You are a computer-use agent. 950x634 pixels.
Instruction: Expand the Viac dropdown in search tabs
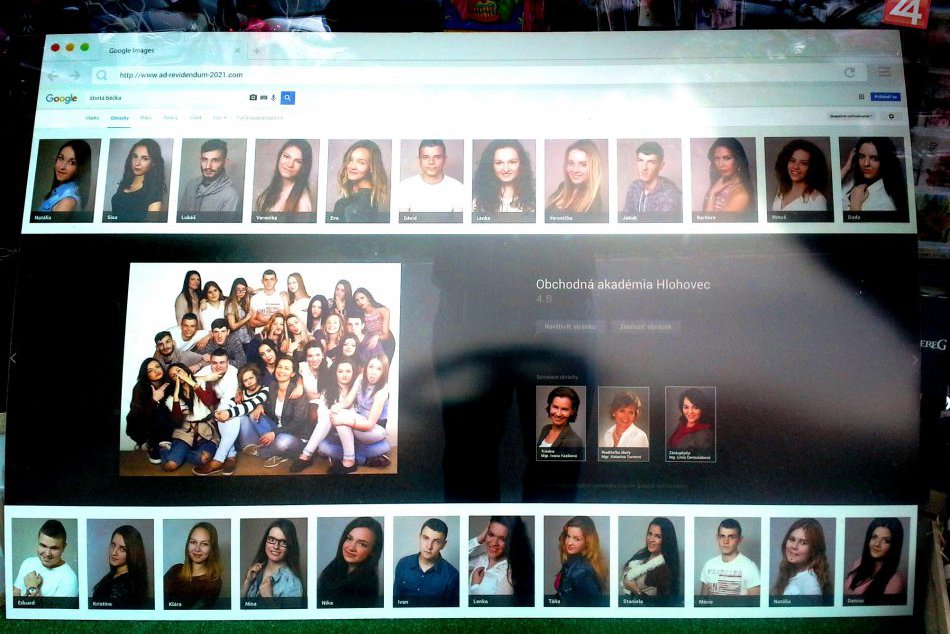(218, 118)
